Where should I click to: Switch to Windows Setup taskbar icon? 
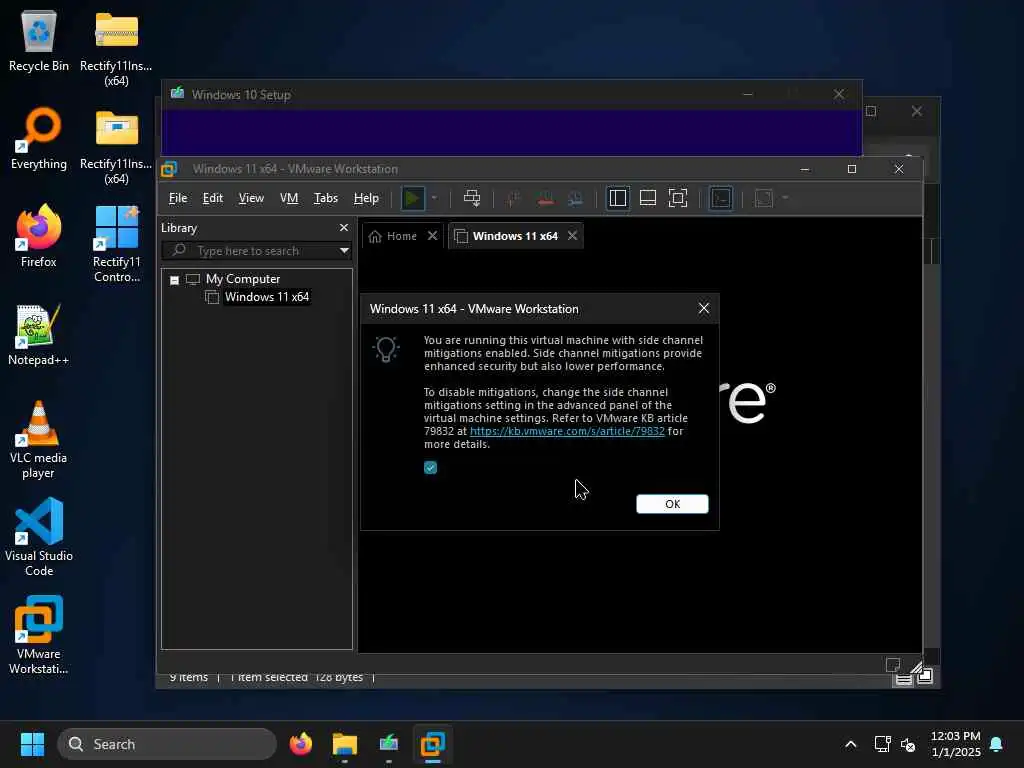point(389,744)
